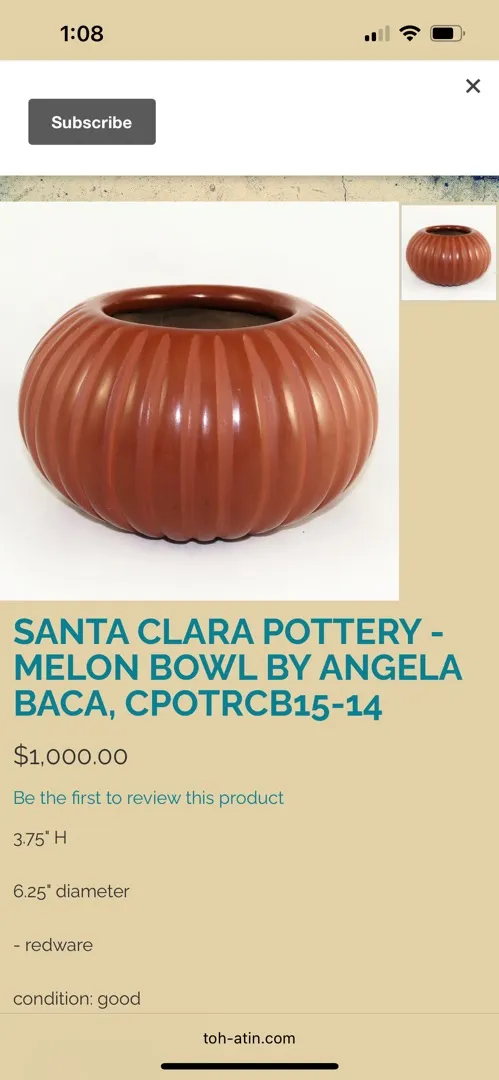Tap the toh-atin.com address bar
Screen dimensions: 499x1080
tap(250, 1038)
